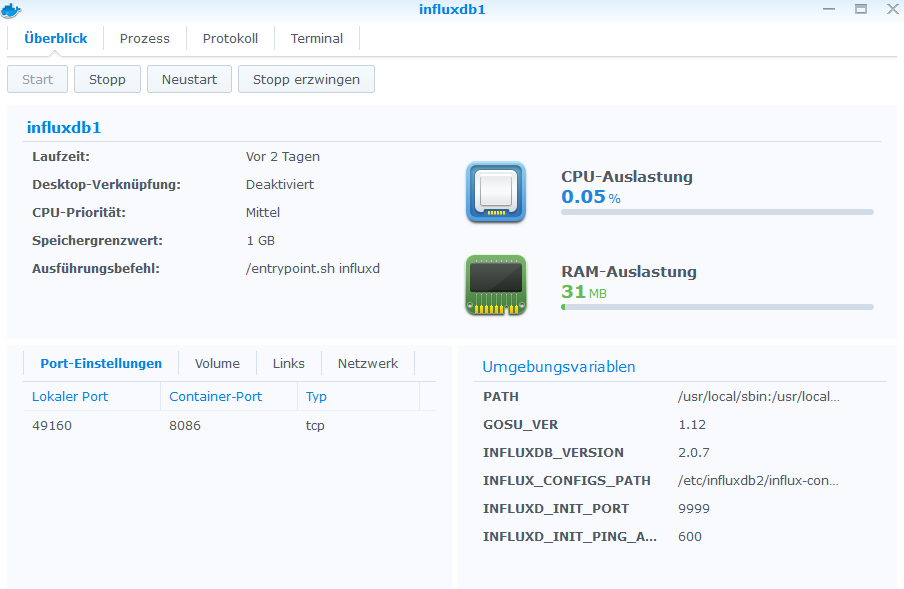The width and height of the screenshot is (904, 589).
Task: Sort by Lokaler Port column header
Action: click(92, 397)
